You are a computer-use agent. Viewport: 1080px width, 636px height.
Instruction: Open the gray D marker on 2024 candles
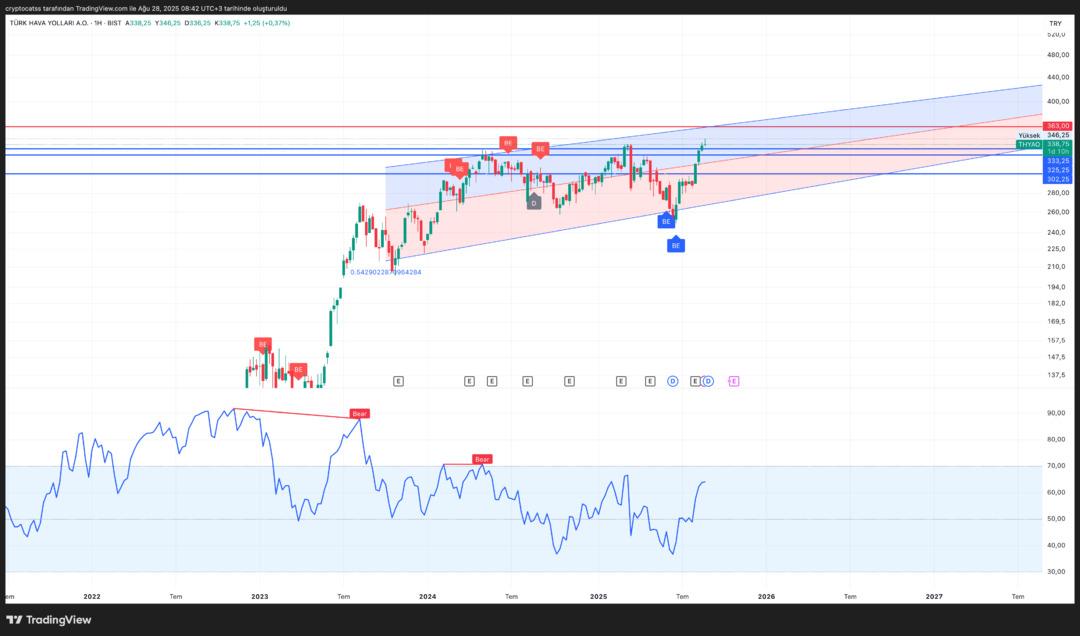[533, 203]
